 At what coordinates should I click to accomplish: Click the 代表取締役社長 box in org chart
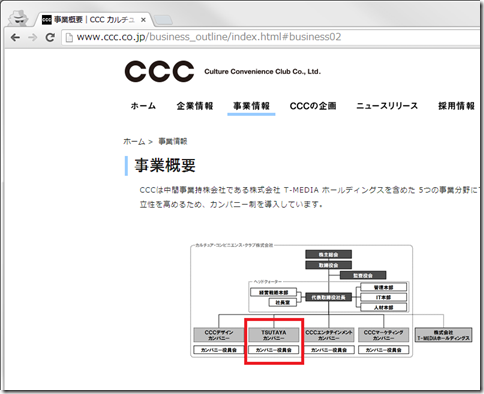tap(328, 297)
